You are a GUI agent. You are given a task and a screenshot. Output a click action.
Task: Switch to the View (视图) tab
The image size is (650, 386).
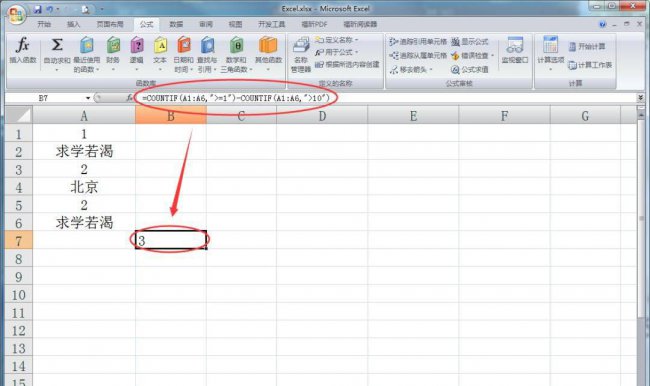point(235,24)
